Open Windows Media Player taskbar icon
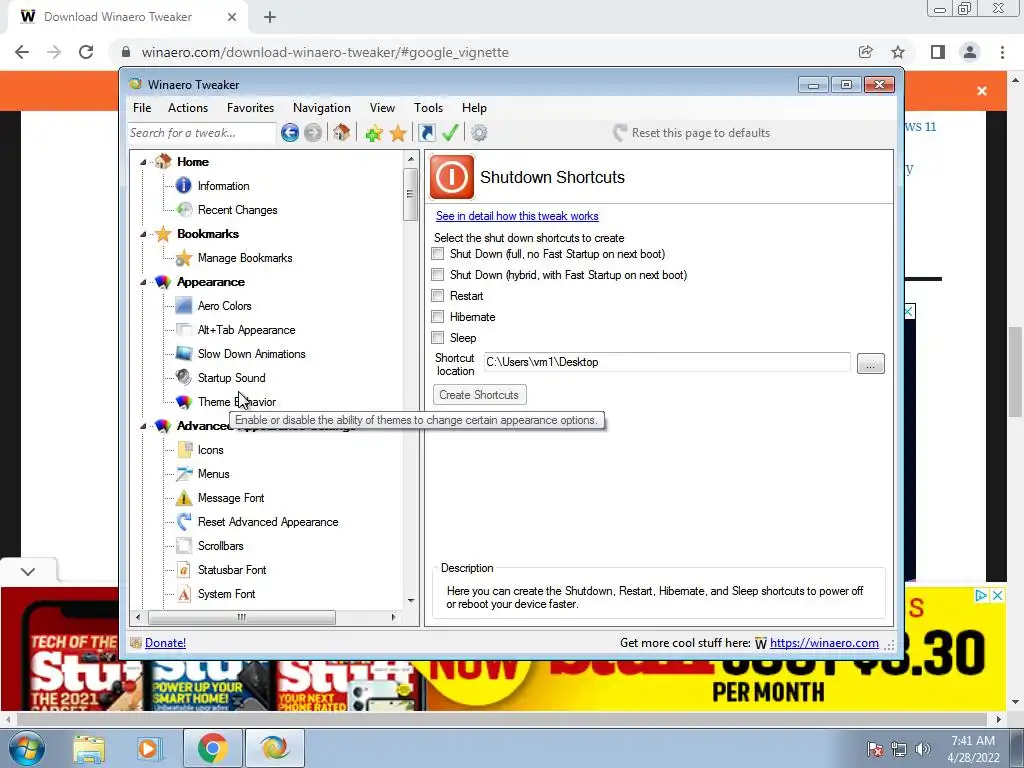1024x768 pixels. click(150, 748)
